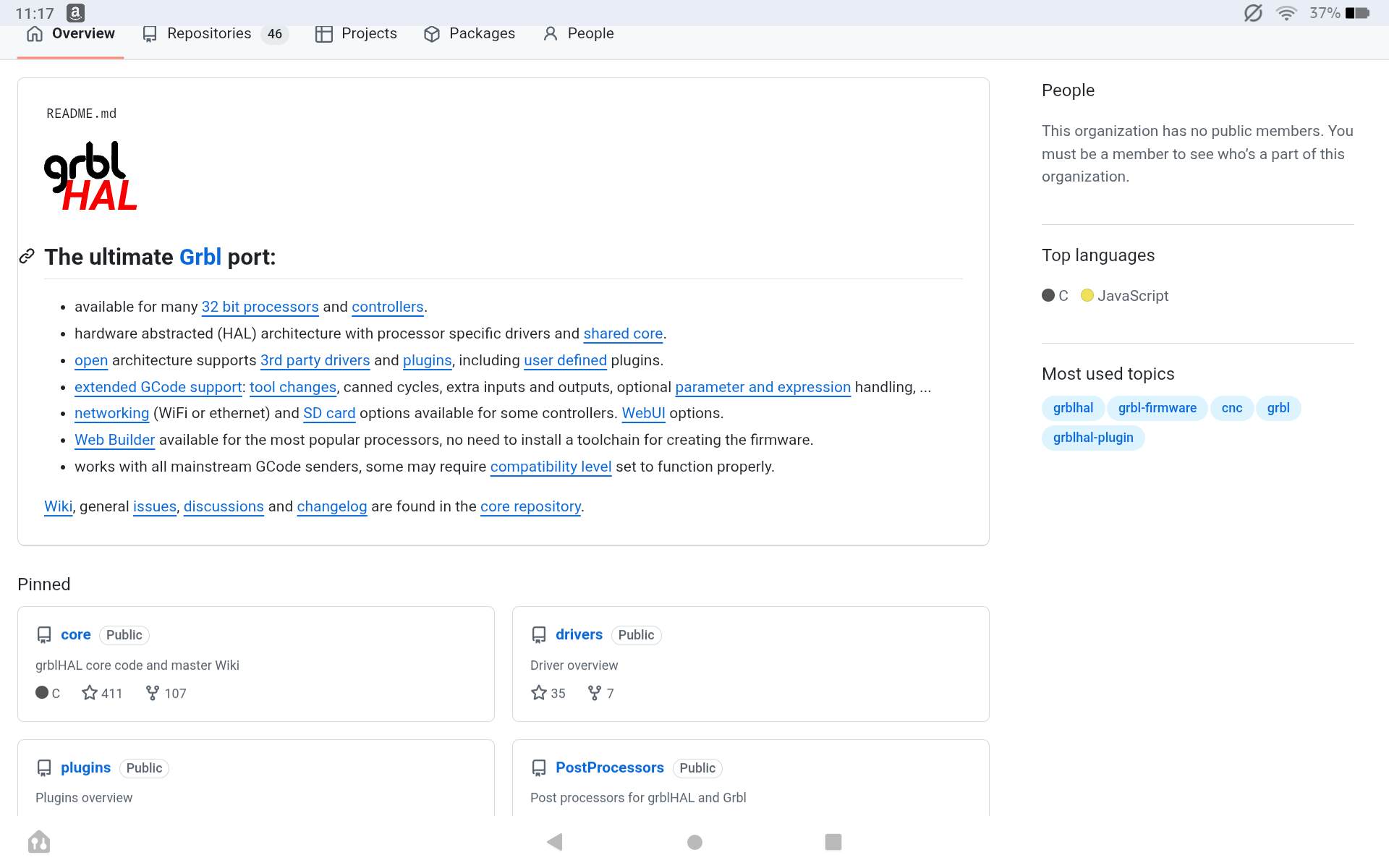Click the Amazon icon in the status bar
The width and height of the screenshot is (1389, 868).
click(x=75, y=12)
